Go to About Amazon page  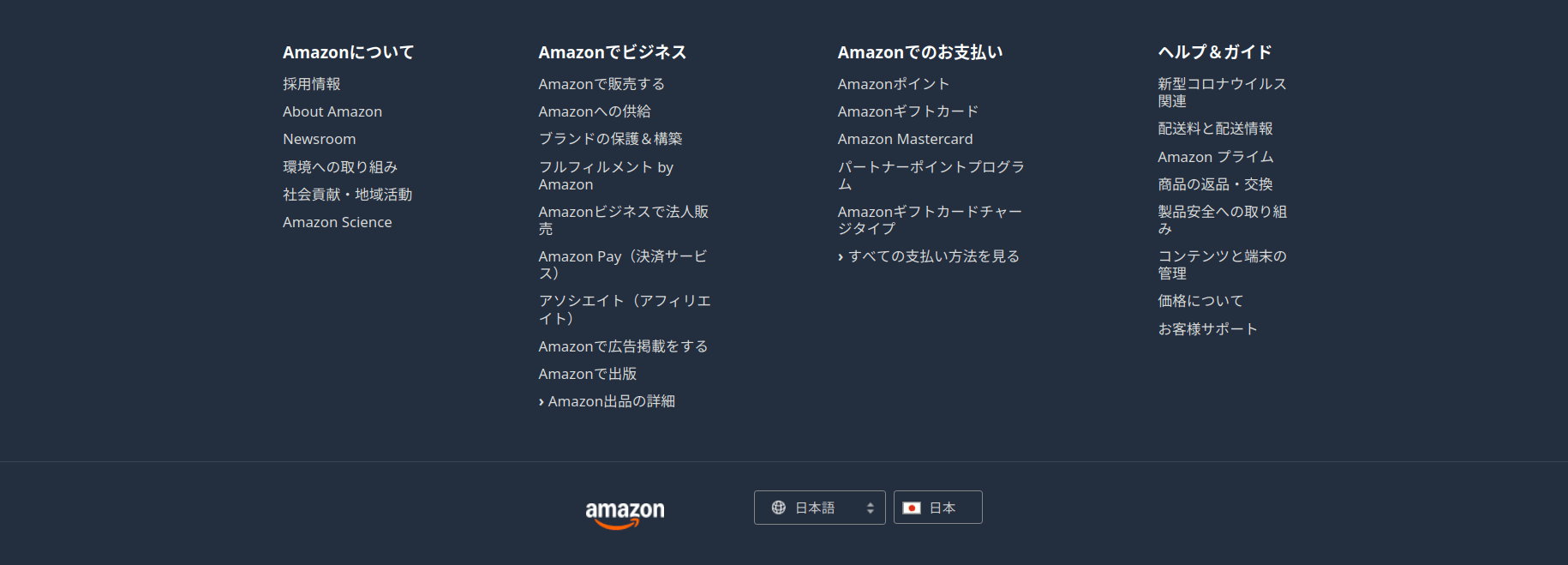(332, 111)
